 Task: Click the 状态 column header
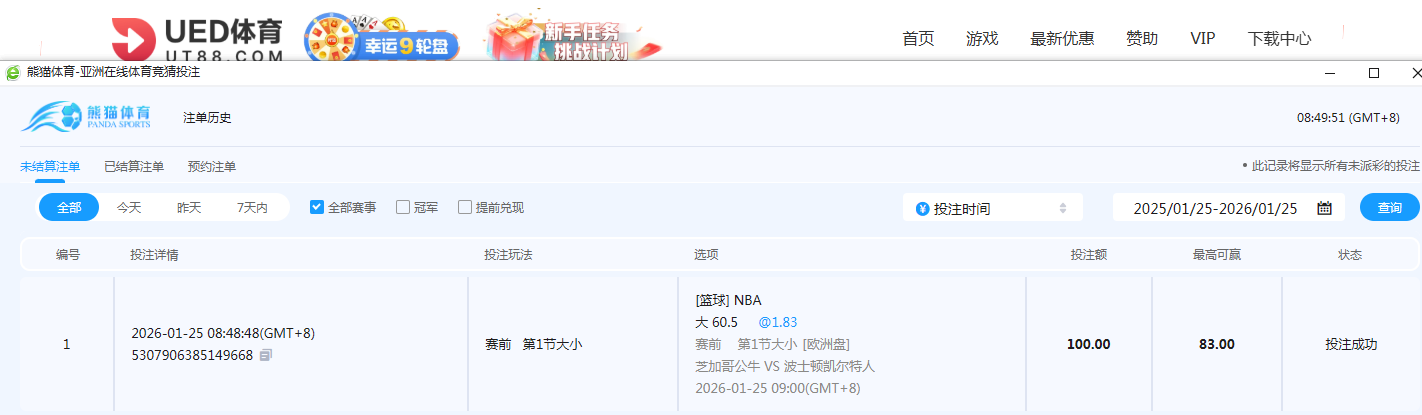pos(1350,255)
